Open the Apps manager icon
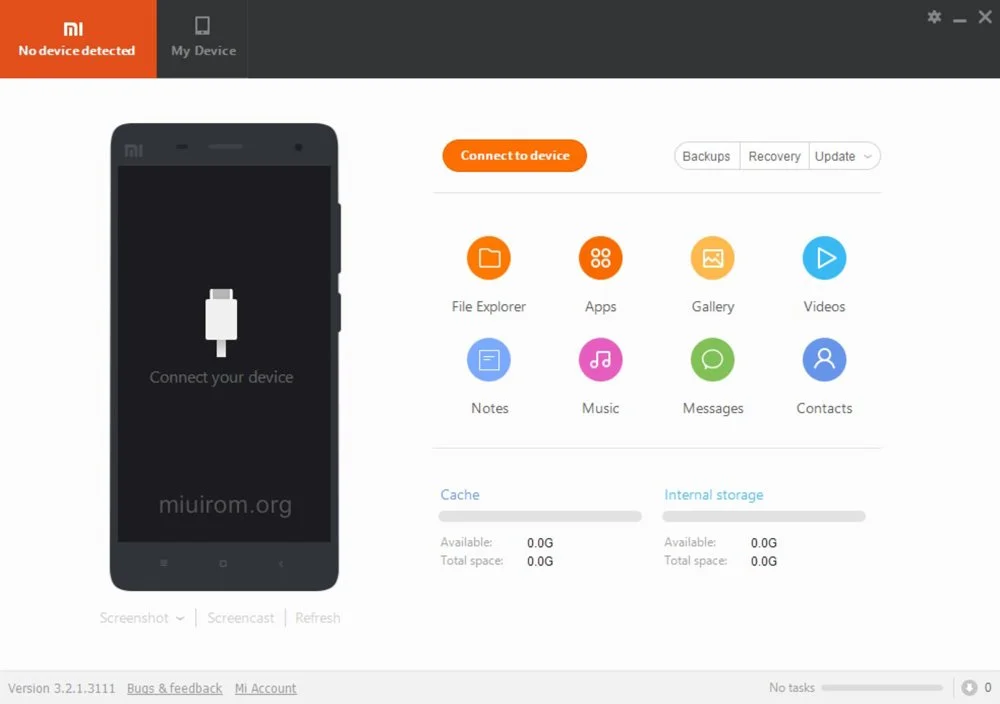Viewport: 1000px width, 704px height. coord(600,258)
